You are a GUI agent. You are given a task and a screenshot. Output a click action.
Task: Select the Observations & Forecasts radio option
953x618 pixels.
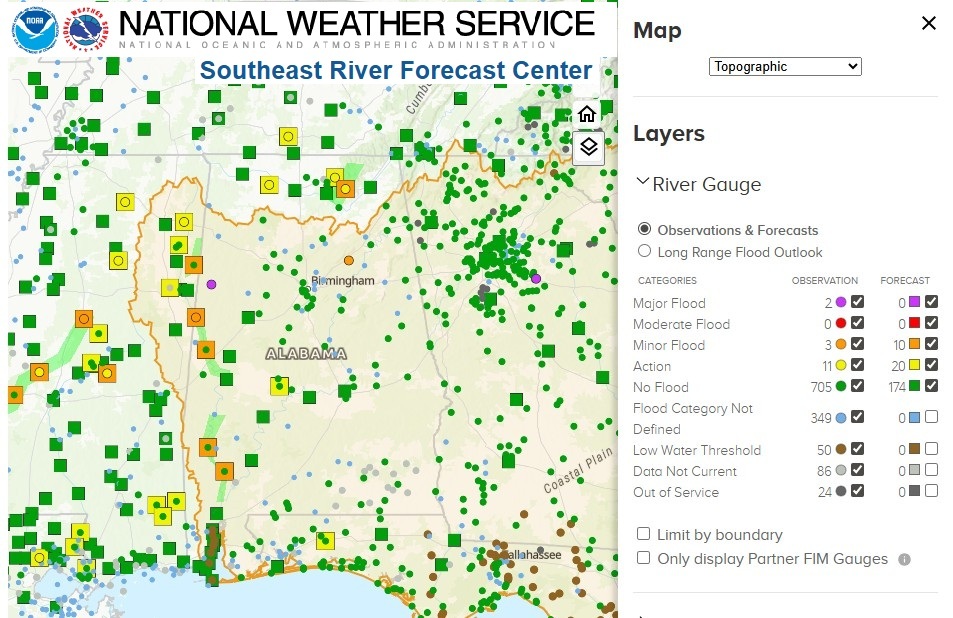click(x=644, y=229)
